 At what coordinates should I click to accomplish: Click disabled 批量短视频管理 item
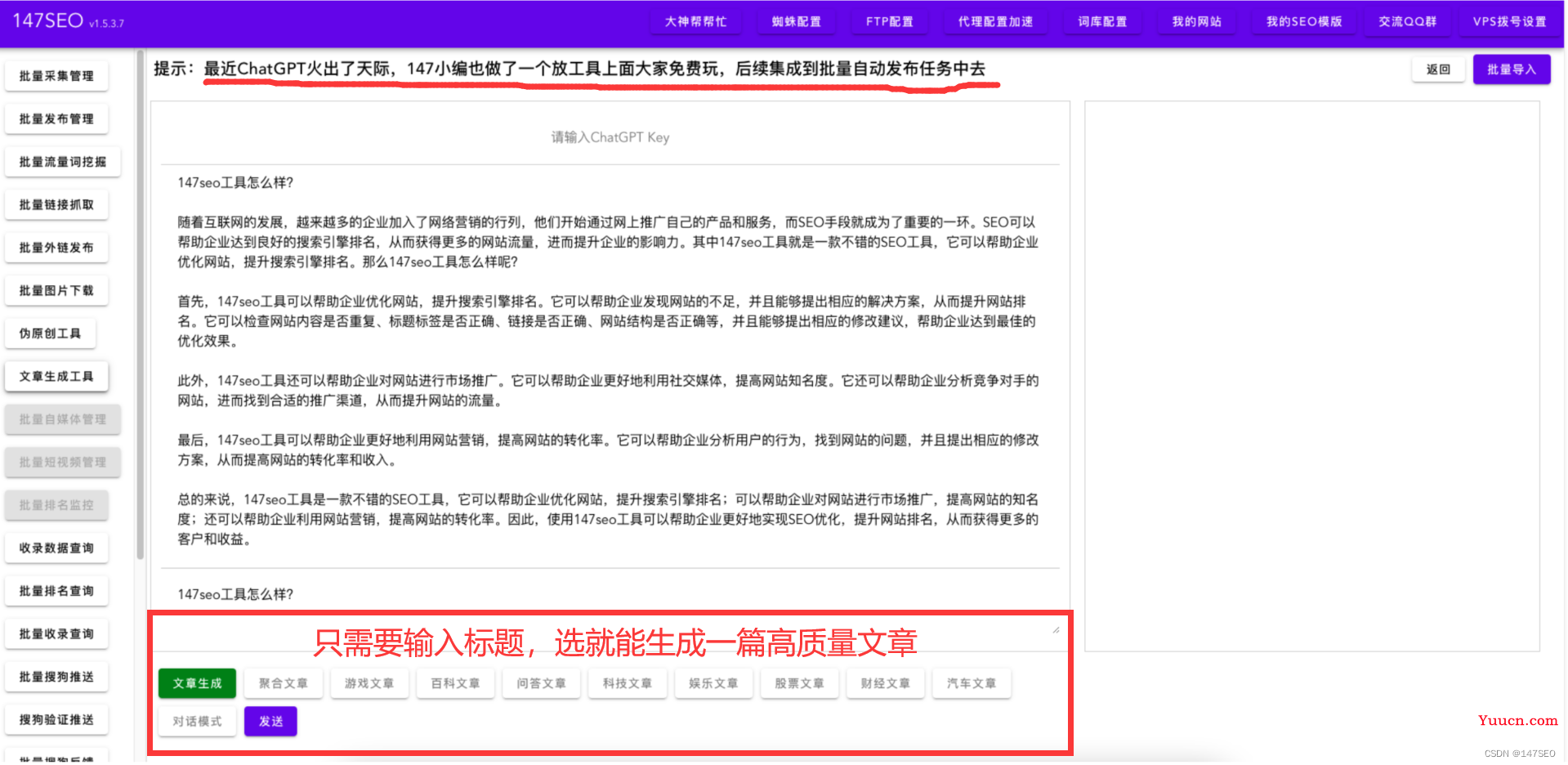(x=63, y=463)
